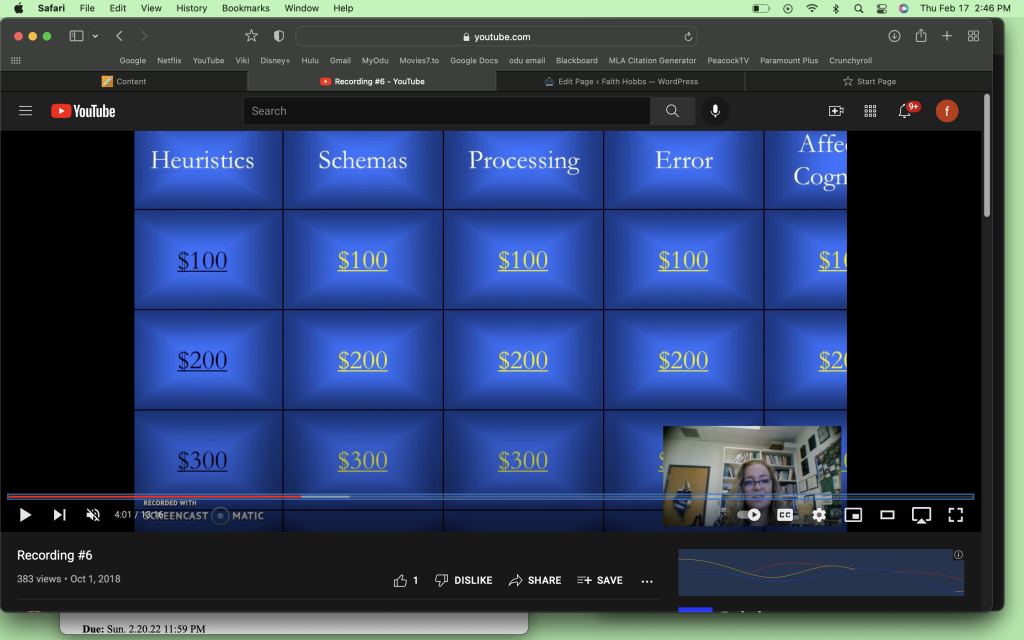The width and height of the screenshot is (1024, 640).
Task: Toggle the autoplay switch
Action: 749,515
